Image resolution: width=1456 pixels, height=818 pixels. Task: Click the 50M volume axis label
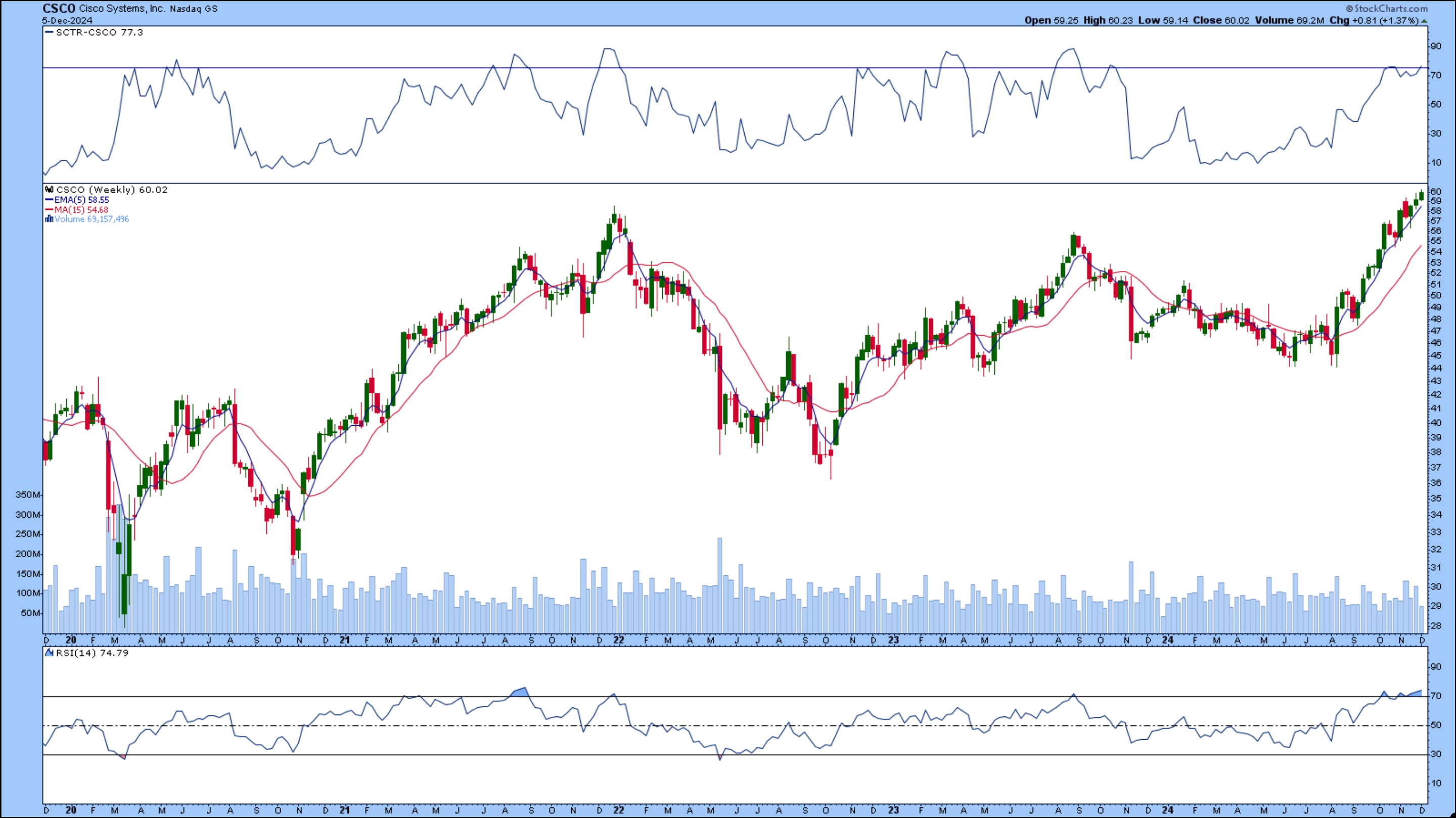30,613
